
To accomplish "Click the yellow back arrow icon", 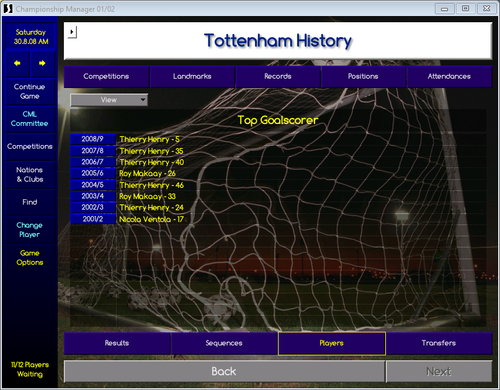I will coord(17,63).
